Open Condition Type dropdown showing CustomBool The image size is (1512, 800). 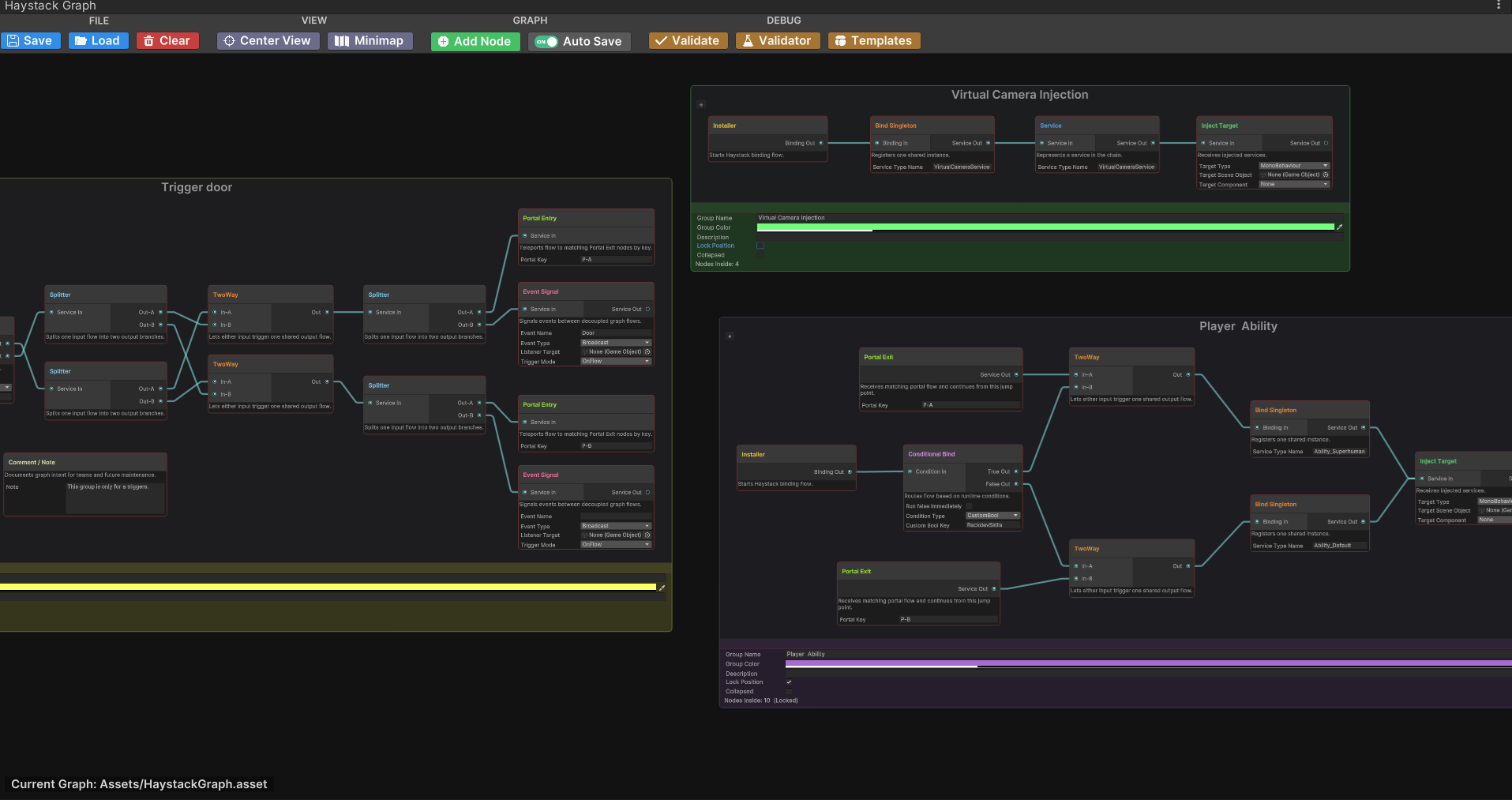pos(992,516)
